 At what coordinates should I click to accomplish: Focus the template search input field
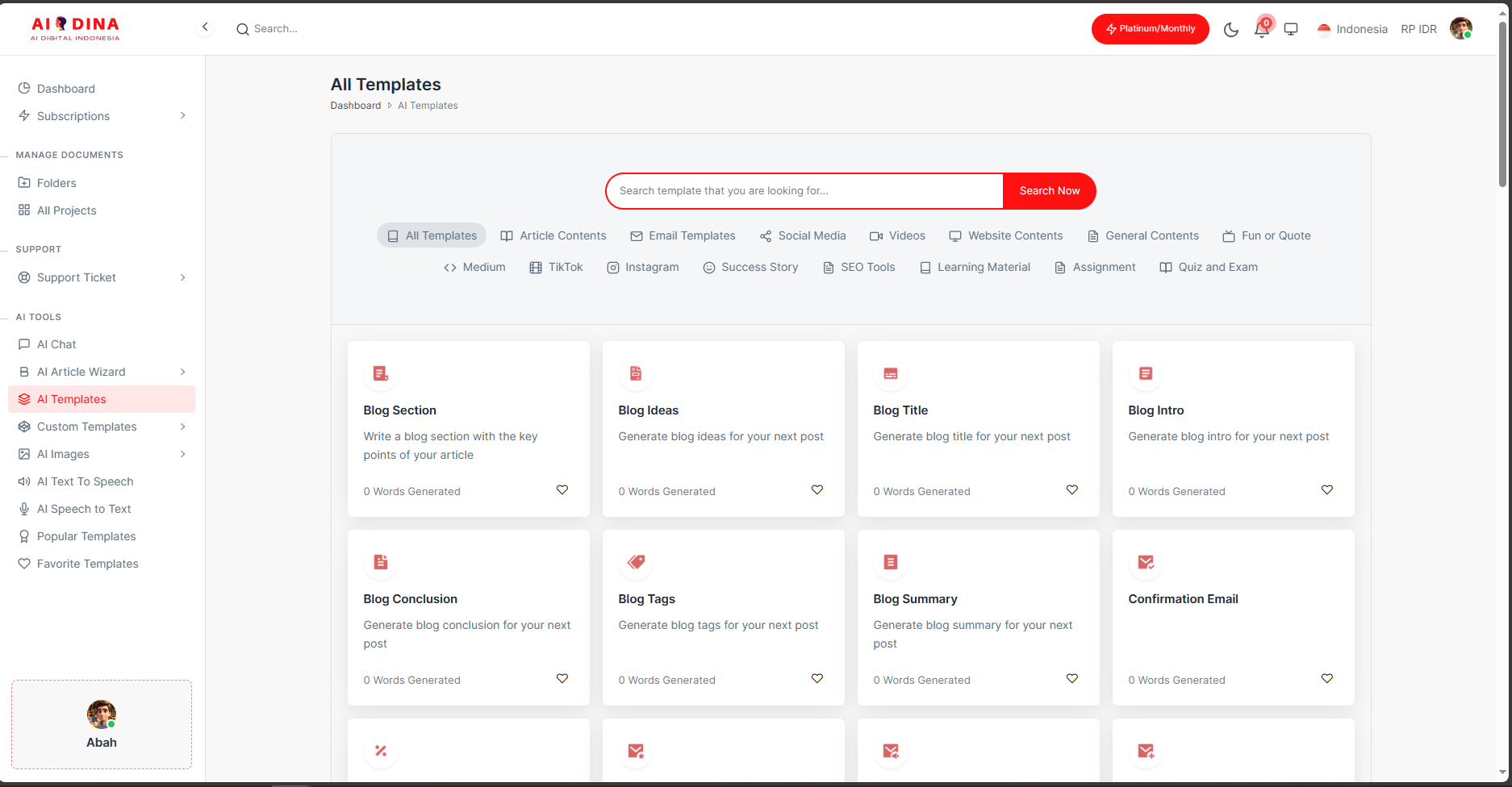click(804, 191)
